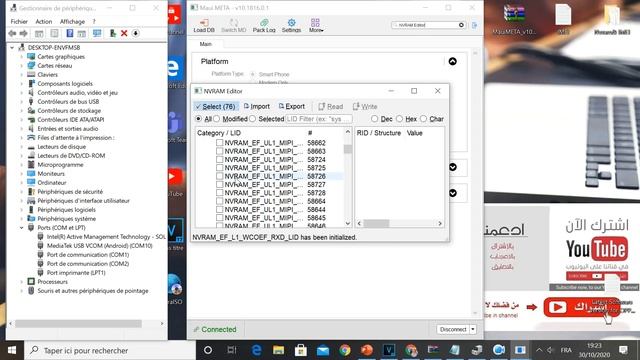The image size is (640, 360).
Task: Expand Cartes réseau node
Action: click(22, 66)
